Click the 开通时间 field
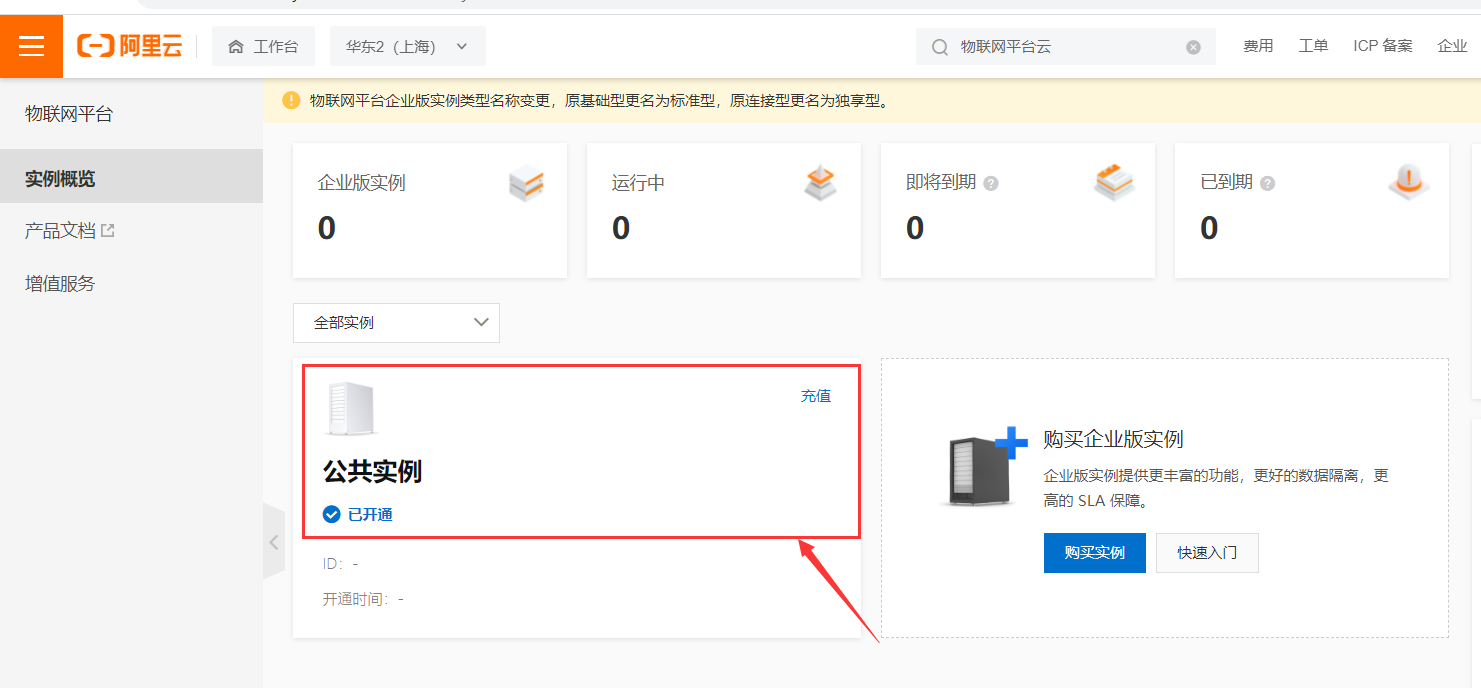 click(x=363, y=599)
